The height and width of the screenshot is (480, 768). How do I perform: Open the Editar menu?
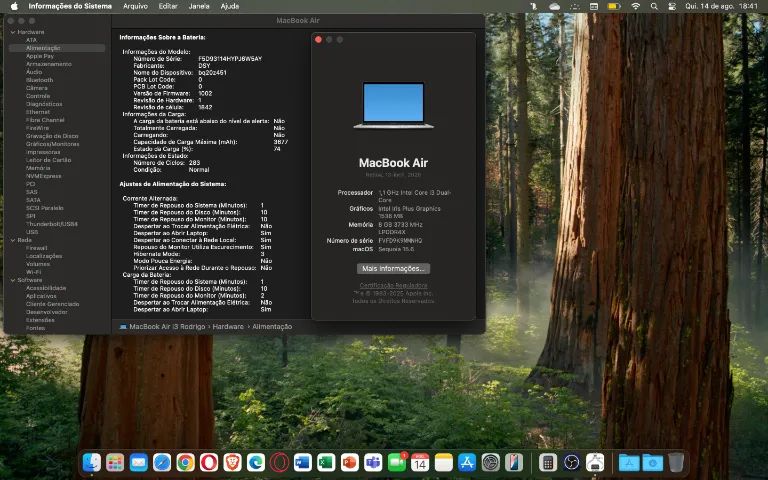coord(168,6)
